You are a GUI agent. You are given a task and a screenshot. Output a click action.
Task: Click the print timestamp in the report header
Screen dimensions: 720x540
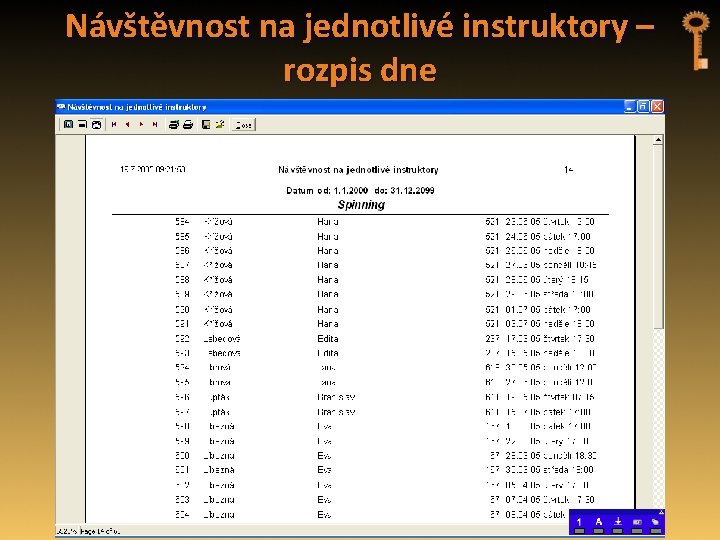[152, 169]
